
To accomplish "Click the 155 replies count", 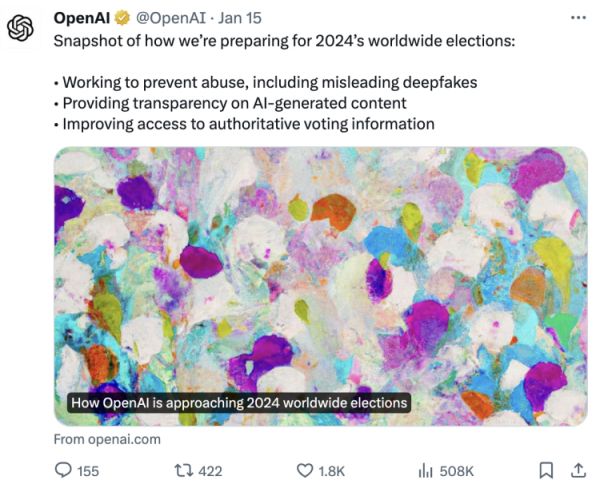I will click(88, 471).
